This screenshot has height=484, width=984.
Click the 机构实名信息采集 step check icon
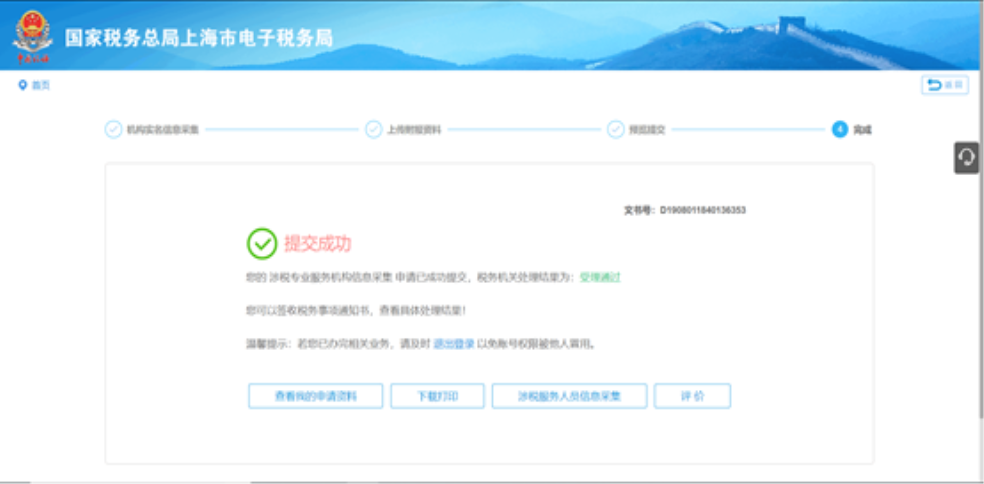pos(113,129)
